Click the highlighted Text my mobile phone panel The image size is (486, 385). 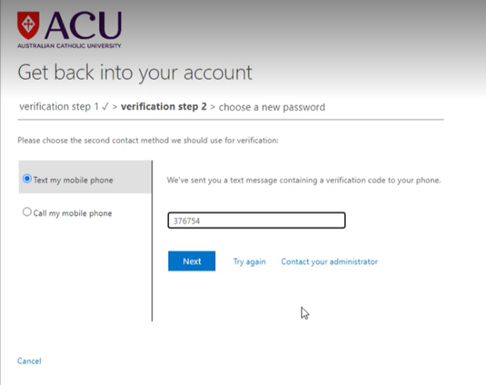[85, 177]
